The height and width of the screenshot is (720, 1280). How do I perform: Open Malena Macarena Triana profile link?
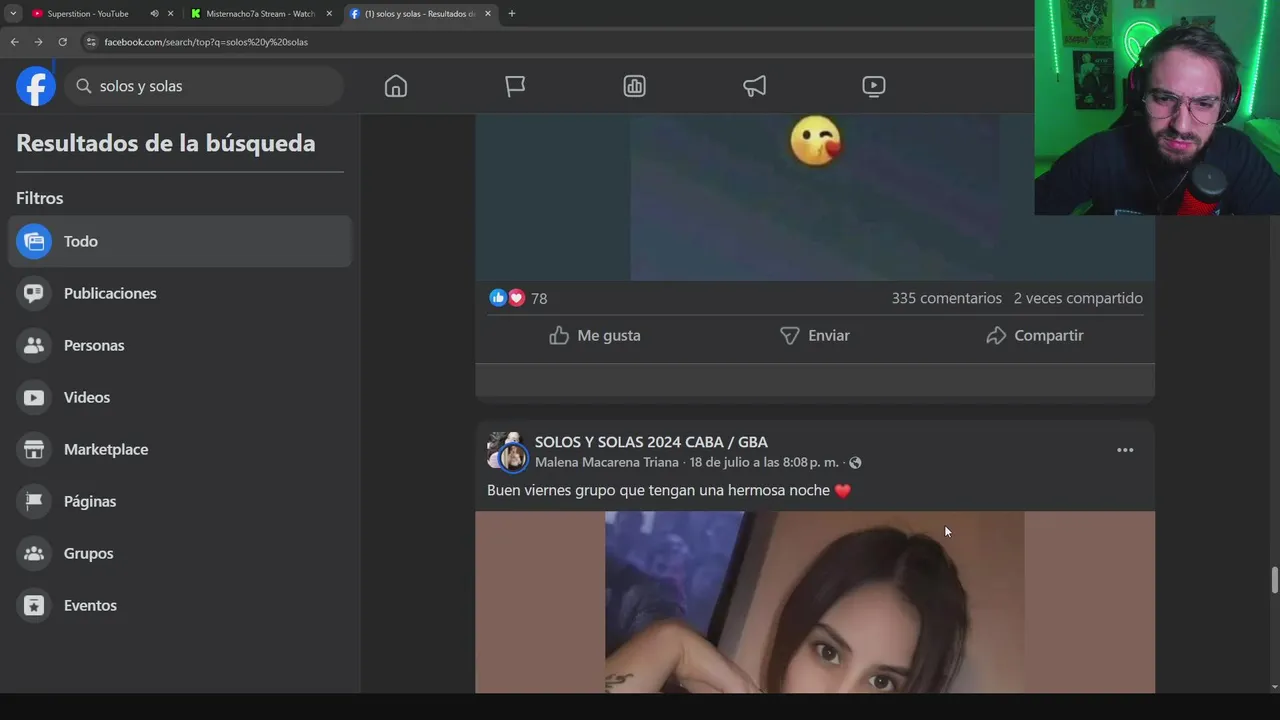[x=606, y=463]
